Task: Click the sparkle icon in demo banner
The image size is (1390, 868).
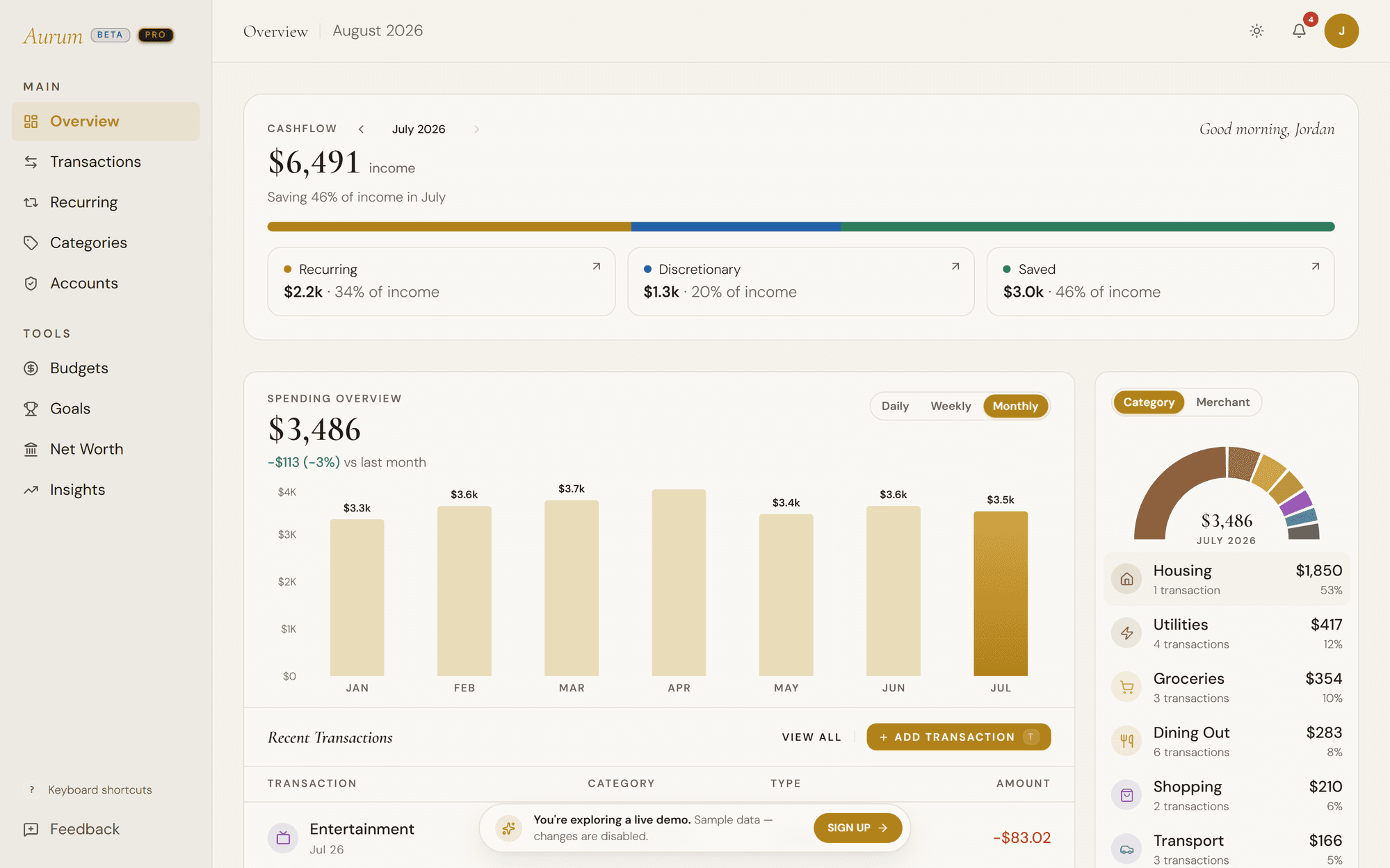Action: [x=509, y=828]
